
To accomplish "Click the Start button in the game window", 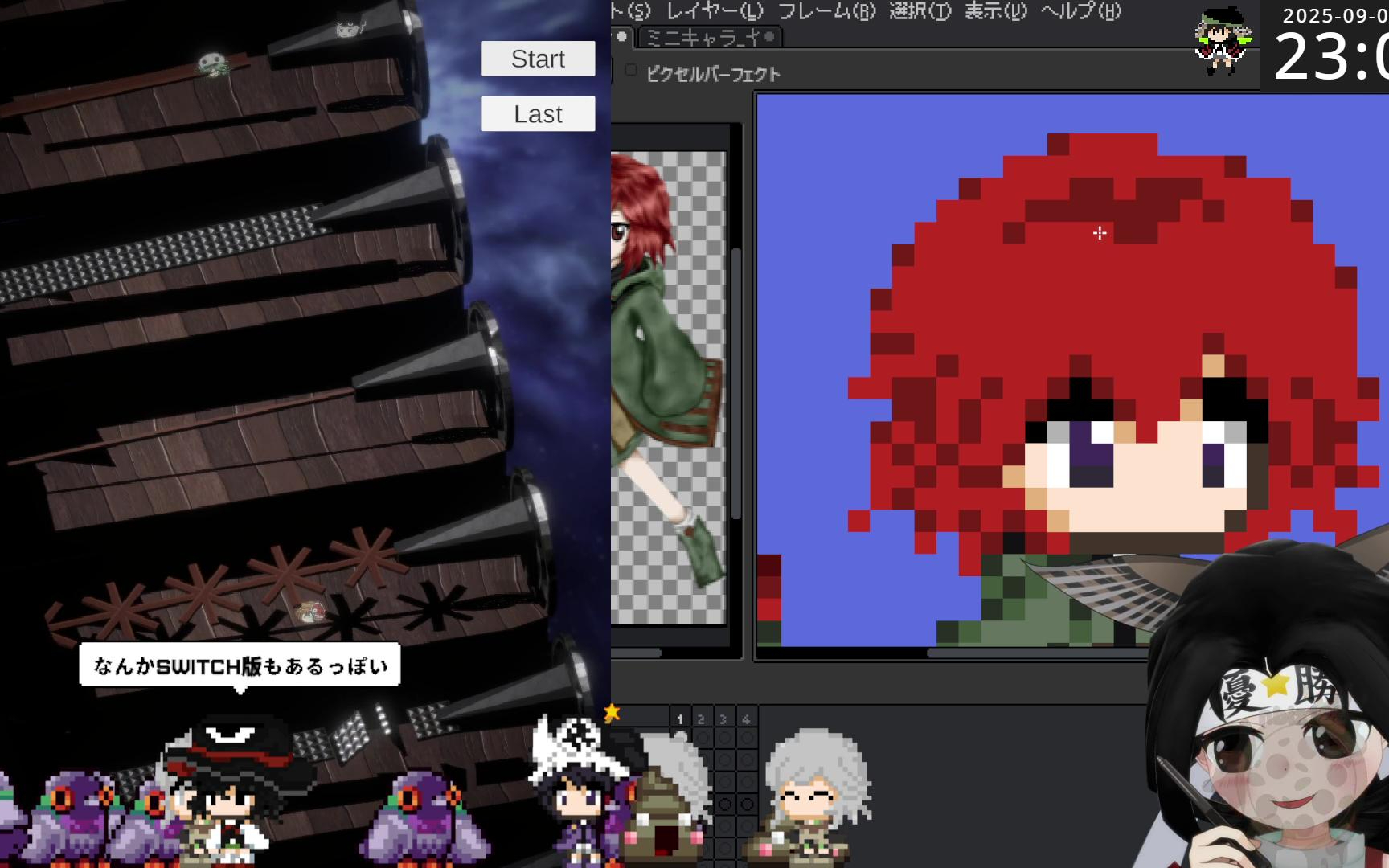I will (x=538, y=59).
